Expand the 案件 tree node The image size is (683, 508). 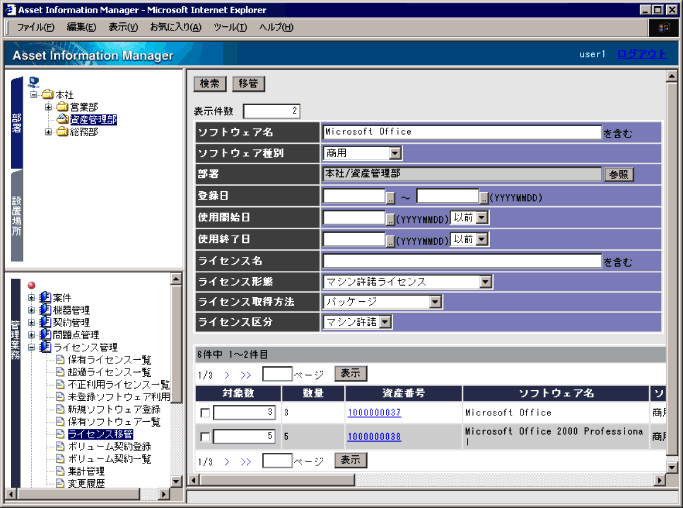point(31,298)
